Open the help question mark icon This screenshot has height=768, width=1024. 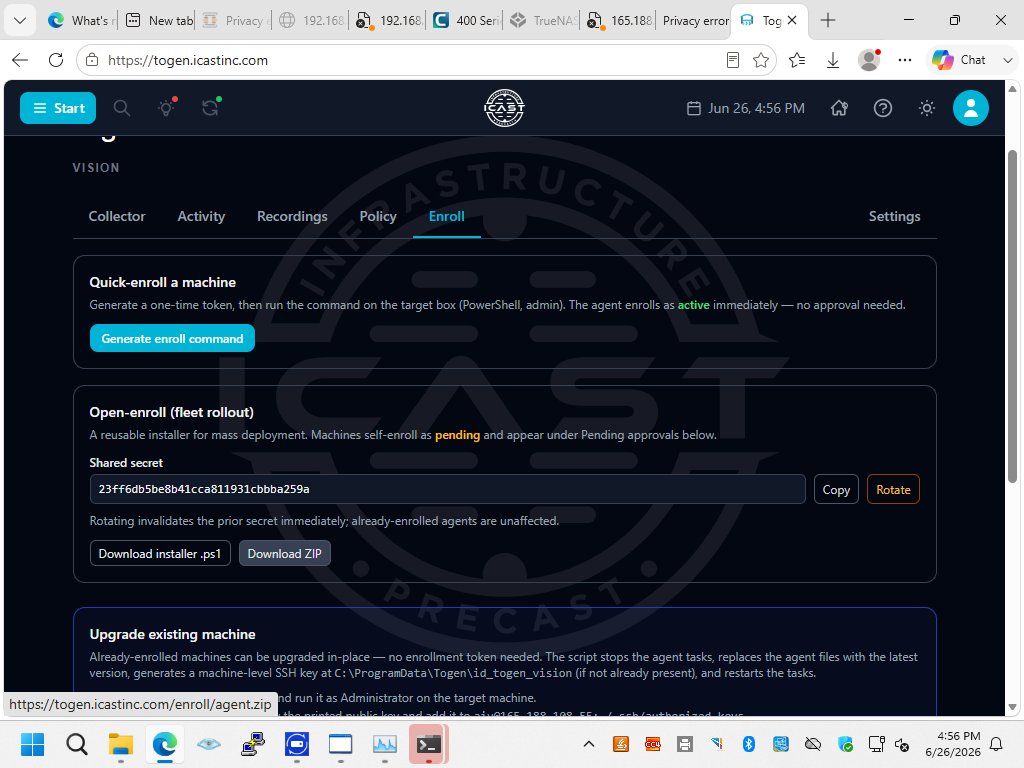tap(883, 108)
